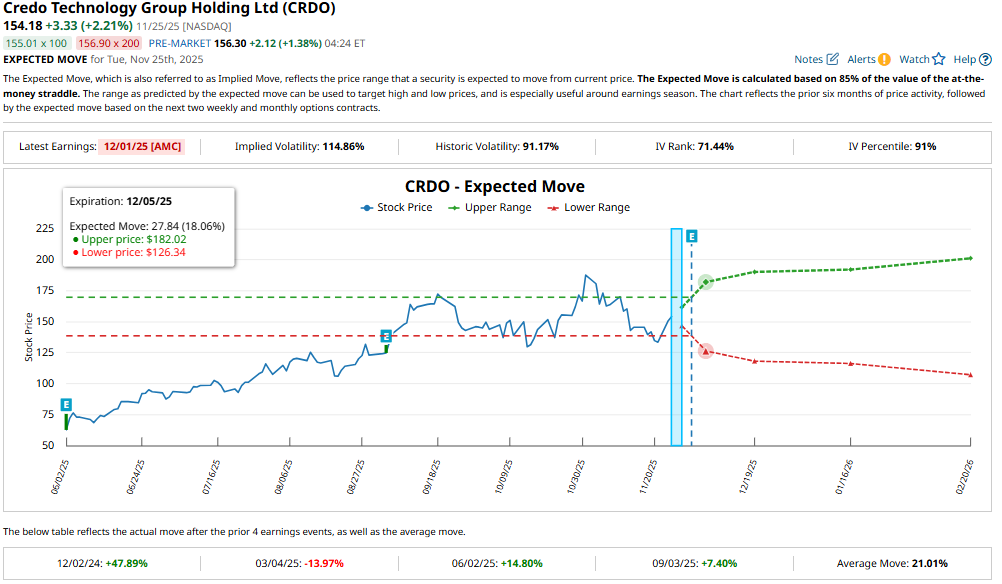This screenshot has height=584, width=1002.
Task: Toggle the Lower Range series in legend
Action: (x=588, y=208)
